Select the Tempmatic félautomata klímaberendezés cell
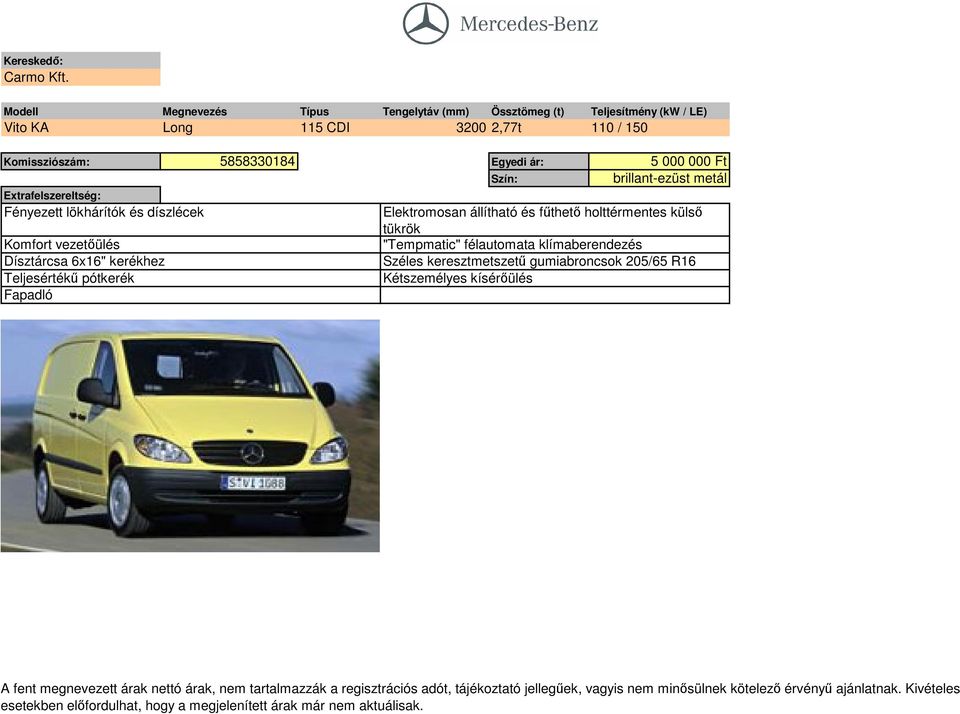The width and height of the screenshot is (960, 714). coord(555,244)
